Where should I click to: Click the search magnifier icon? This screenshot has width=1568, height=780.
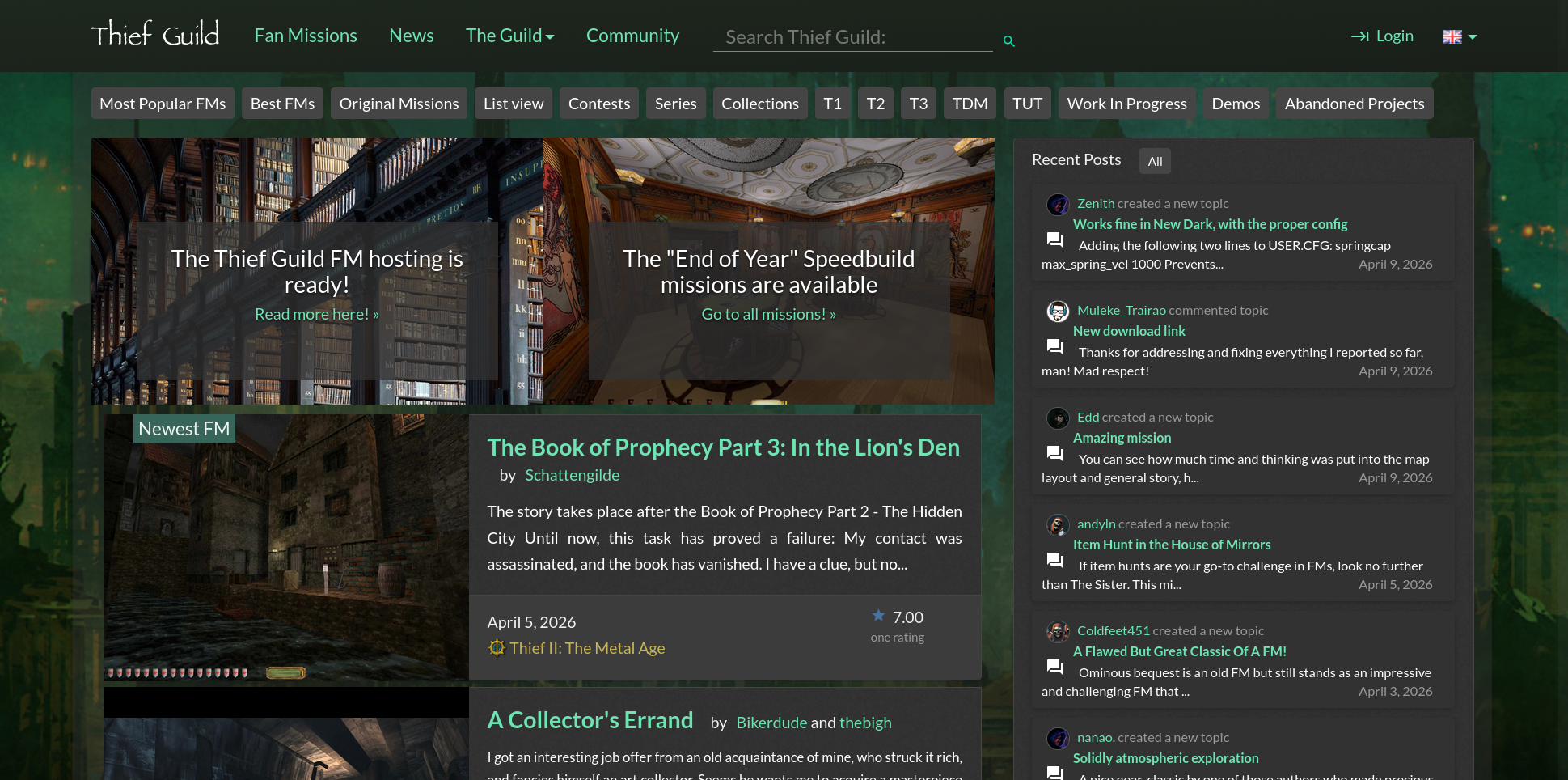[x=1008, y=40]
